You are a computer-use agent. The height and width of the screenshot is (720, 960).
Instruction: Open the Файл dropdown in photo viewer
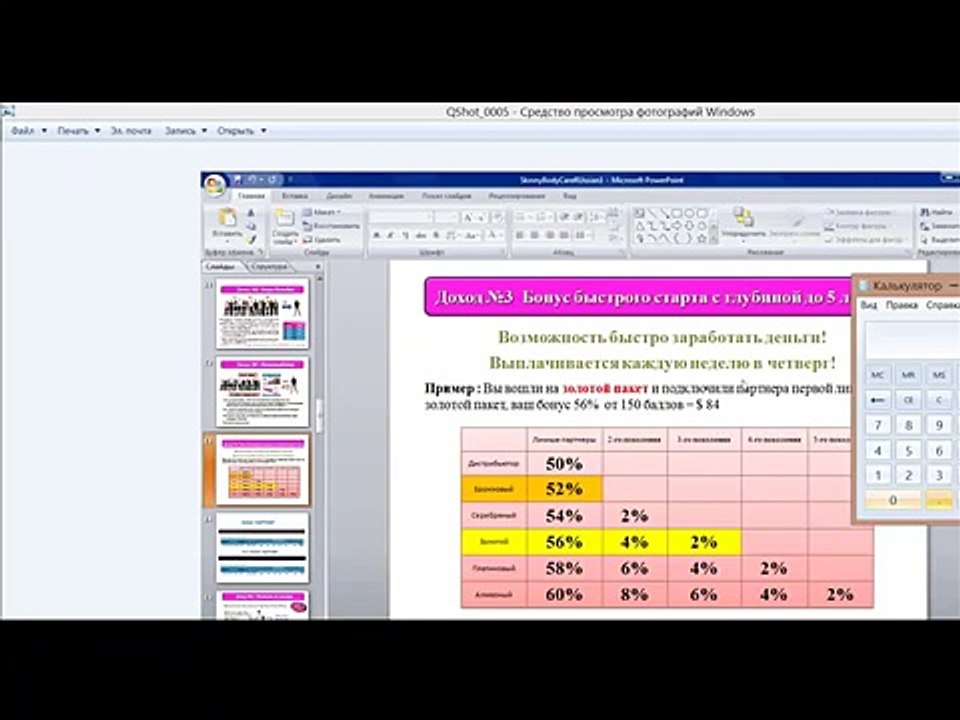pyautogui.click(x=28, y=130)
